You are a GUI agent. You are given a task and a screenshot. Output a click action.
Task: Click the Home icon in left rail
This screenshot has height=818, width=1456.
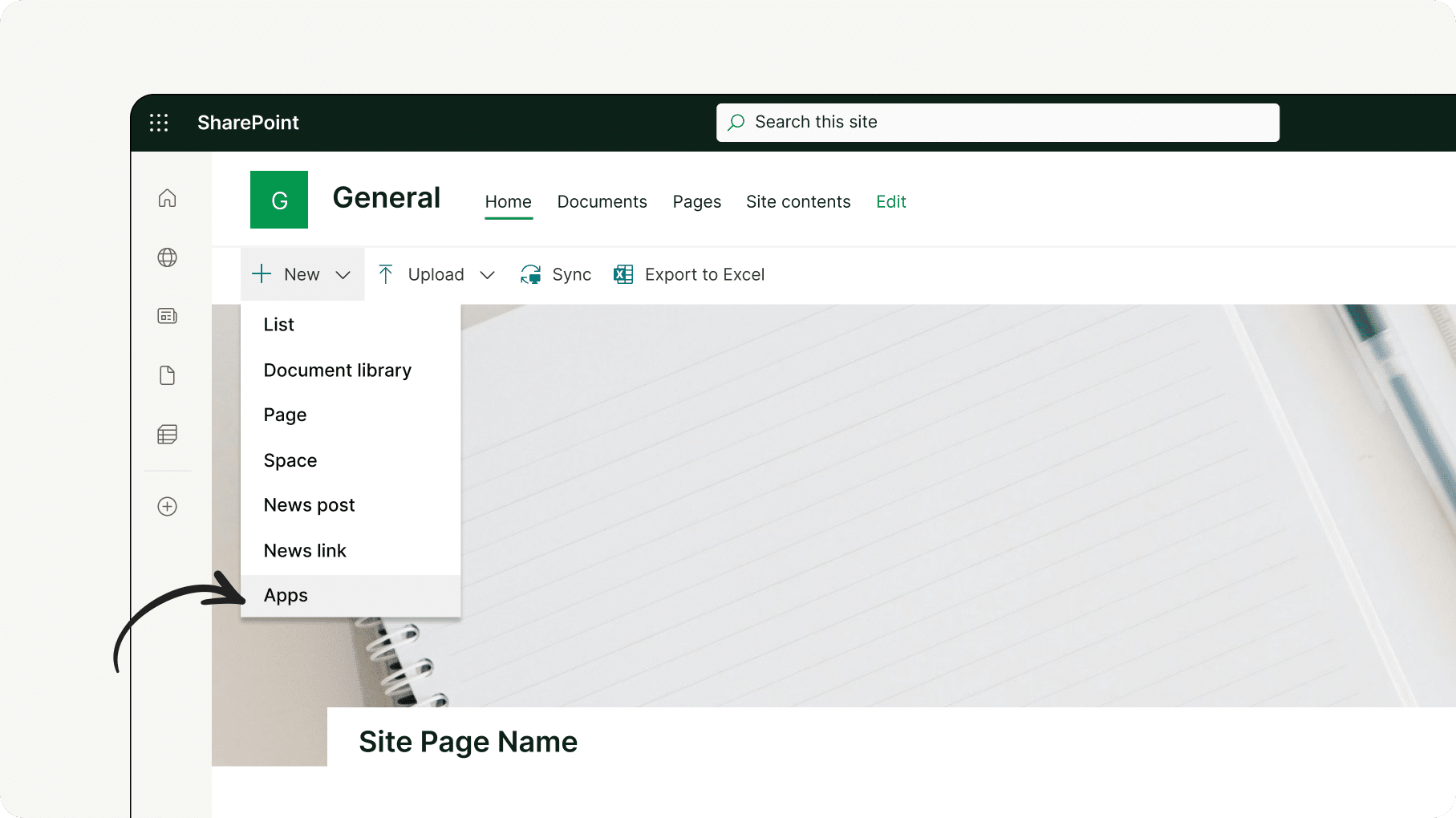[167, 198]
